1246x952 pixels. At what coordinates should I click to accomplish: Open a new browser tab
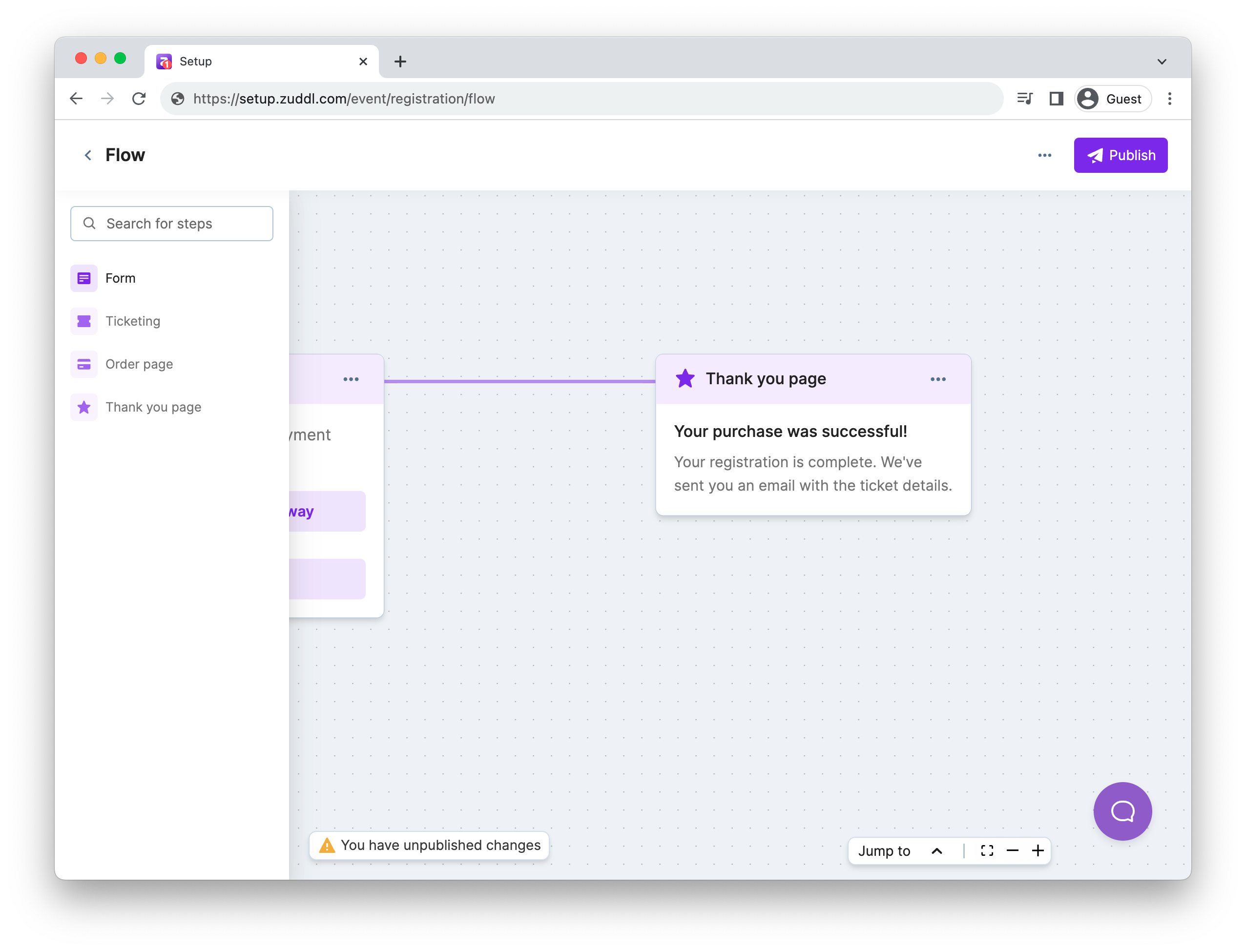click(400, 61)
